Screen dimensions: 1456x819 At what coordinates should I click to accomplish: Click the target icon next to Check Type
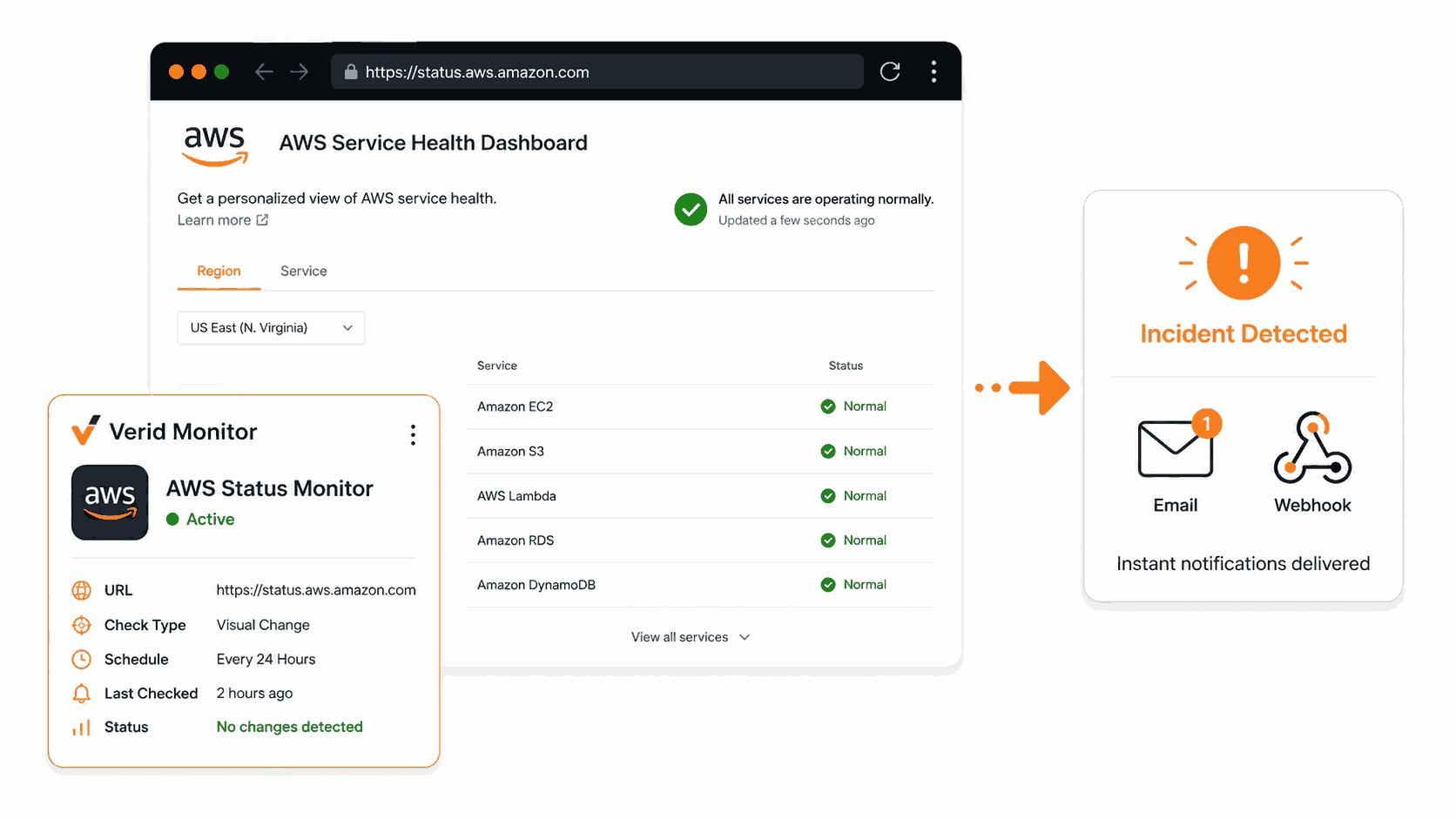point(81,625)
